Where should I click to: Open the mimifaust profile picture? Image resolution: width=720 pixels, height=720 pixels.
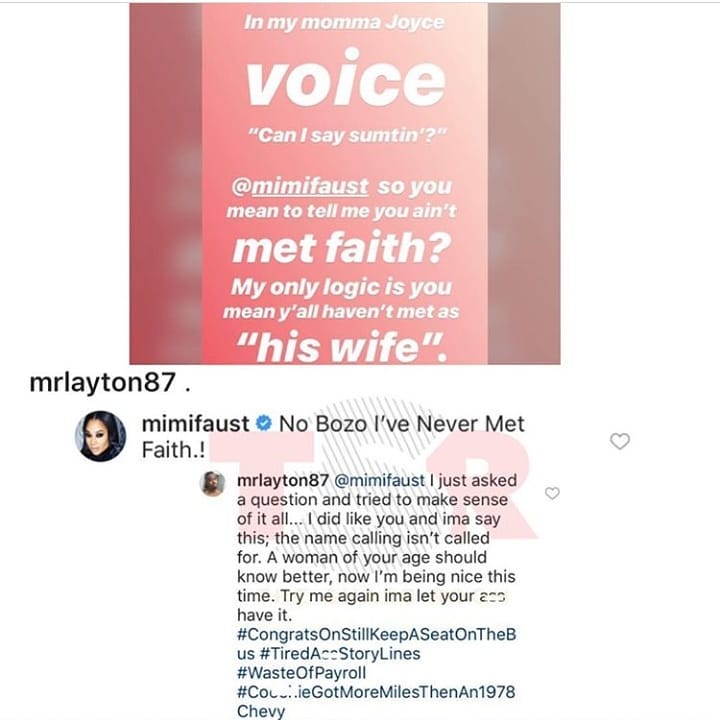101,436
